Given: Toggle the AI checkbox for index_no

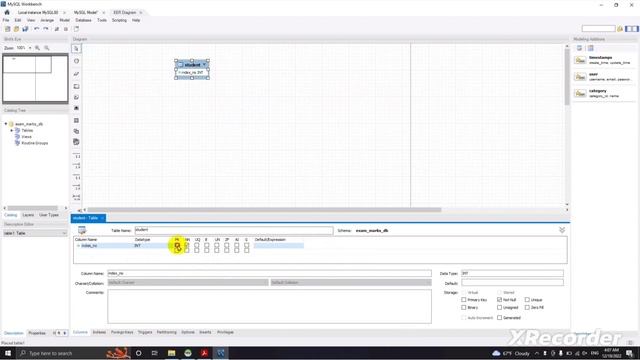Looking at the screenshot, I should 237,246.
